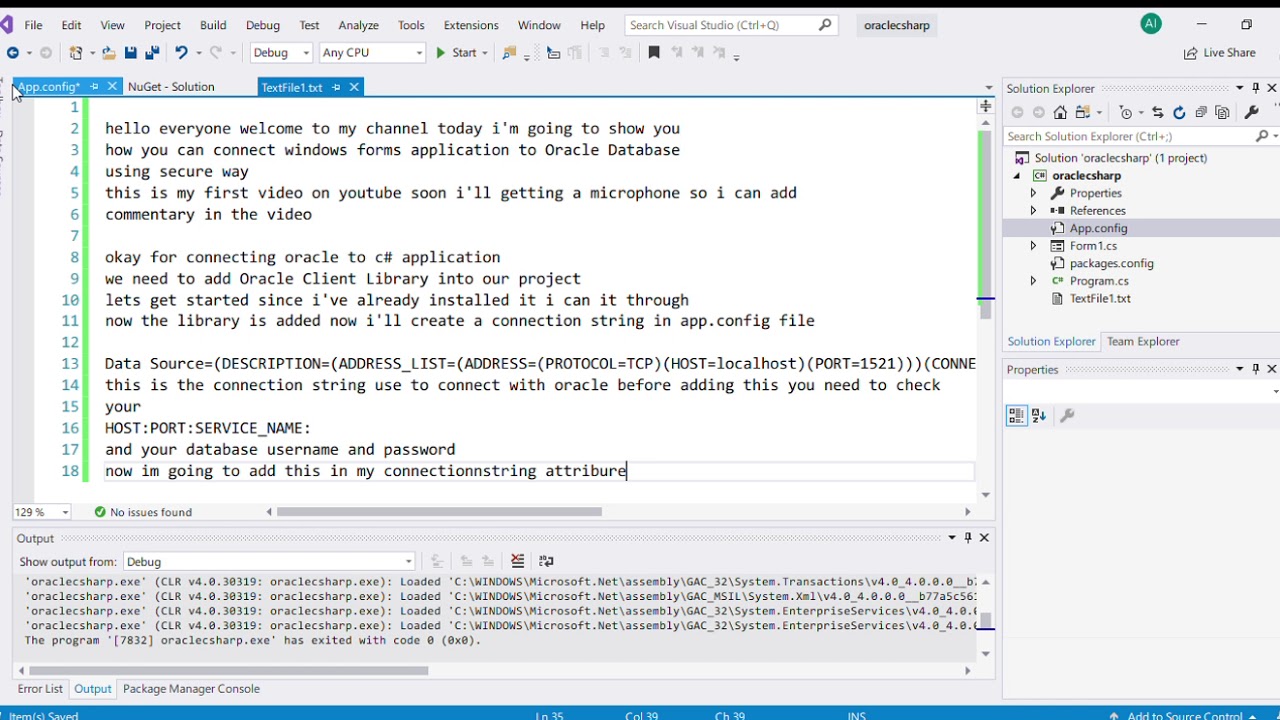Click the split editor icon above scrollbar

[986, 106]
